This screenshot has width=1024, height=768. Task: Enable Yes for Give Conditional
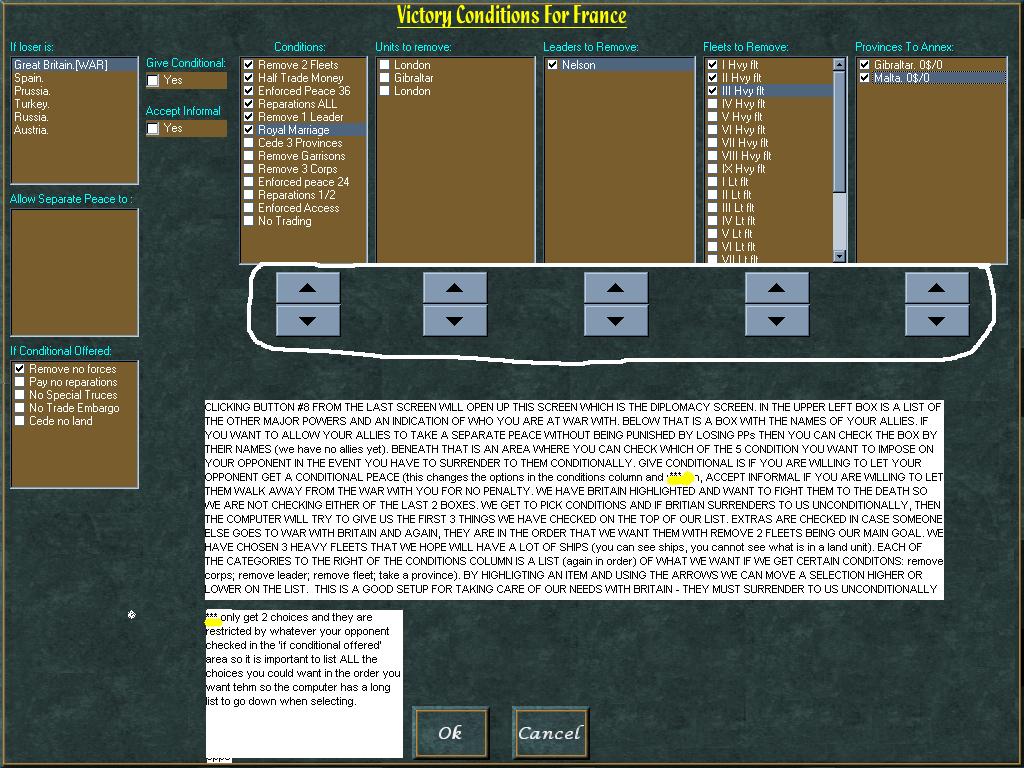pyautogui.click(x=153, y=78)
